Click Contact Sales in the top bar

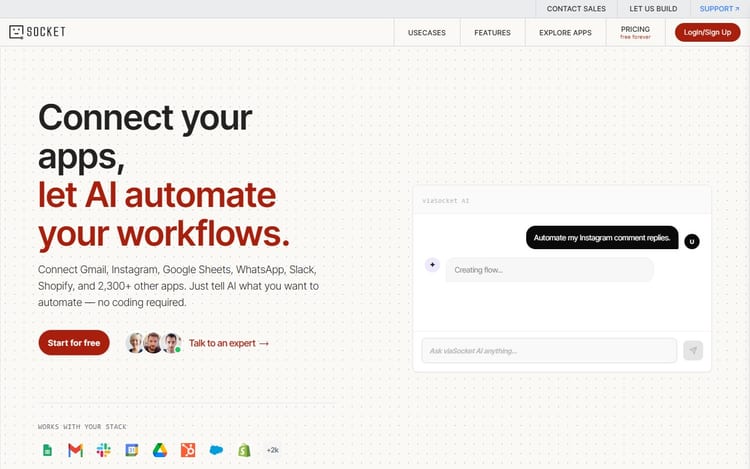576,9
